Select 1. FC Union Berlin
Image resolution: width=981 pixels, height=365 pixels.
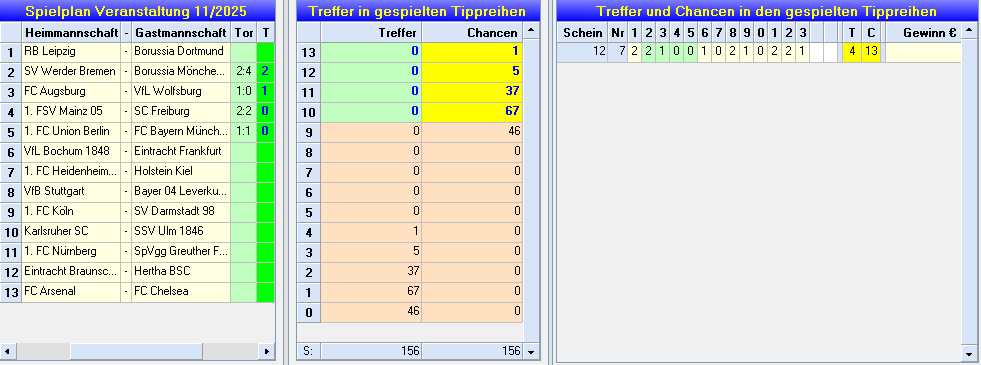70,131
